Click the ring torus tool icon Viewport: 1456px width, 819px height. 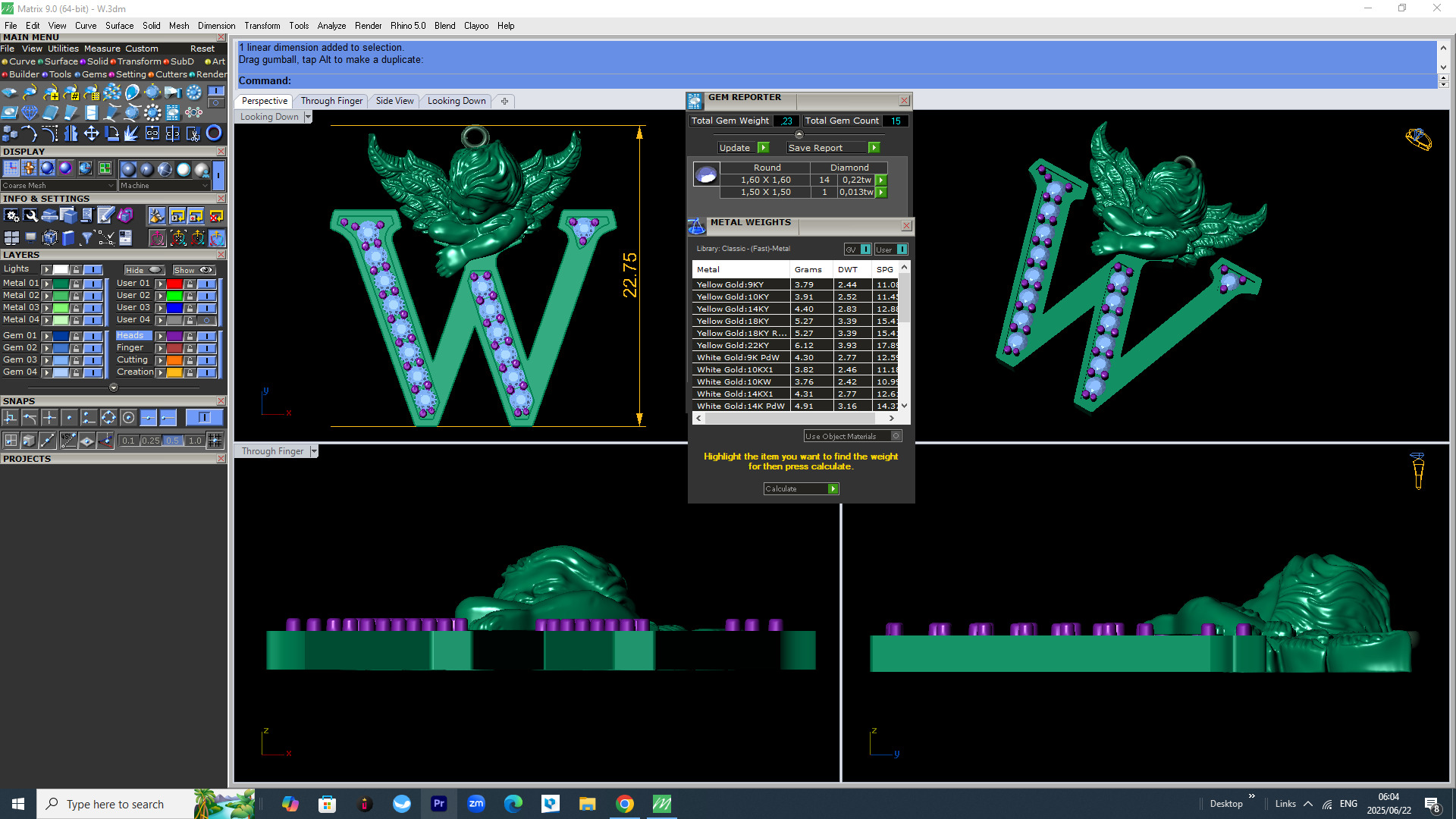pyautogui.click(x=215, y=133)
